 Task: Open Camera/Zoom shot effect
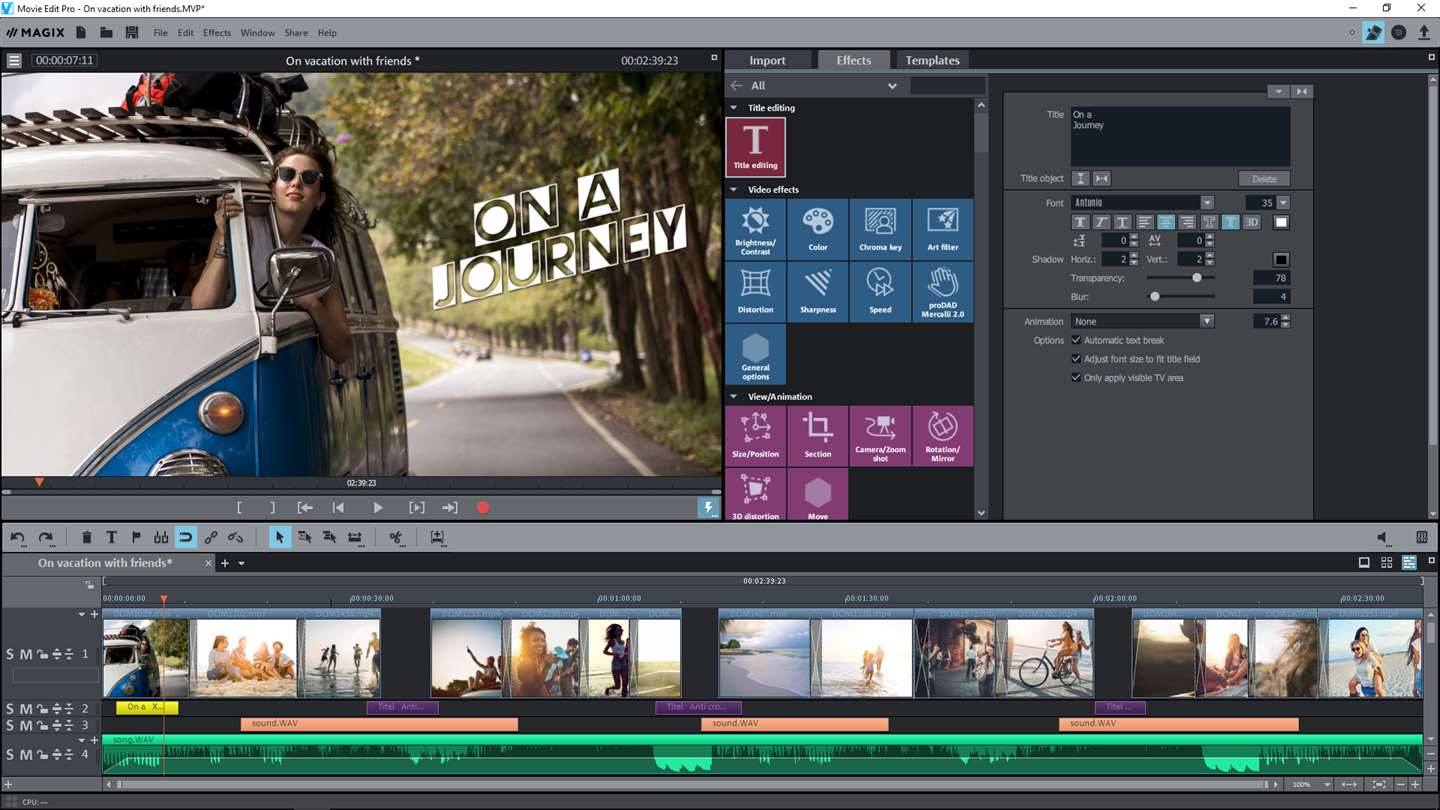point(880,436)
